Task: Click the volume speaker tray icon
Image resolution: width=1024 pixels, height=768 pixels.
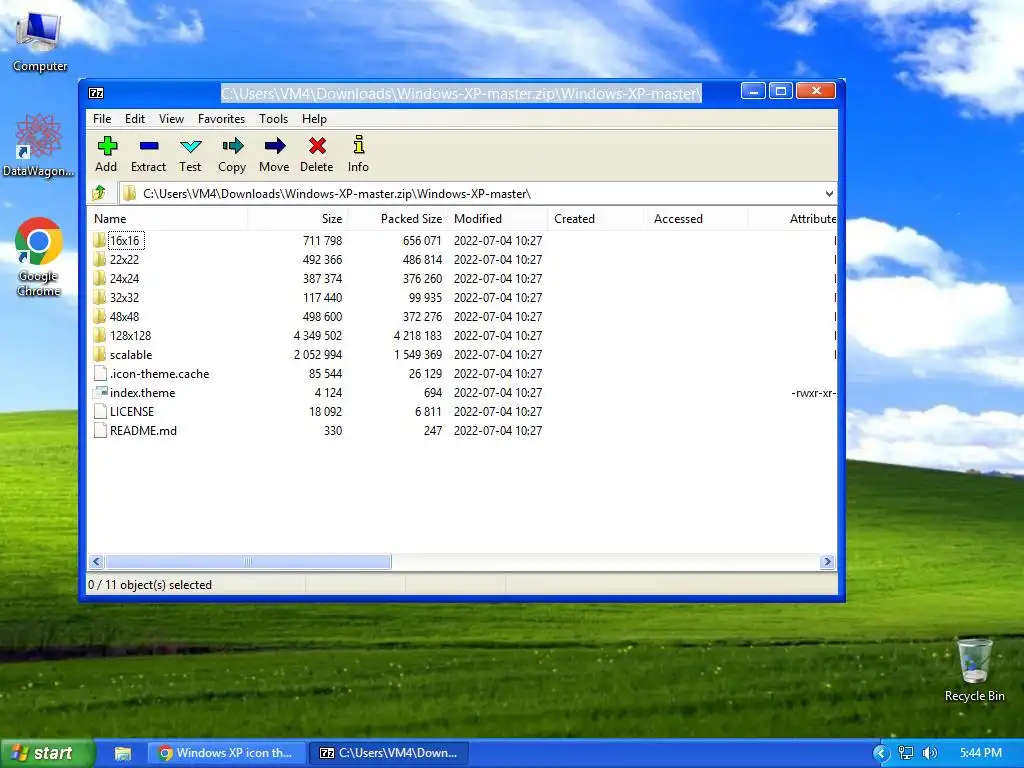Action: tap(930, 753)
